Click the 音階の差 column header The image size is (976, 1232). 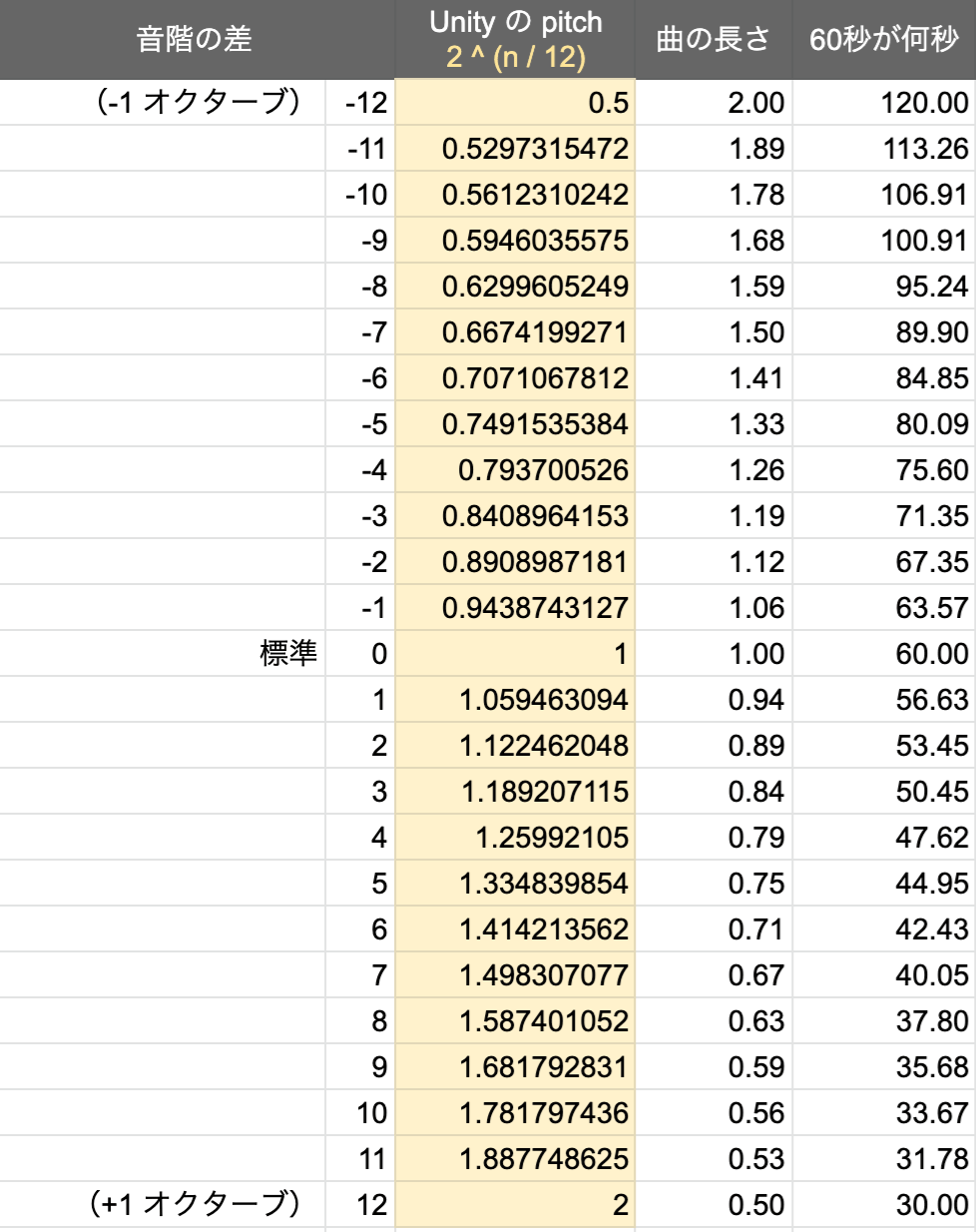coord(196,39)
